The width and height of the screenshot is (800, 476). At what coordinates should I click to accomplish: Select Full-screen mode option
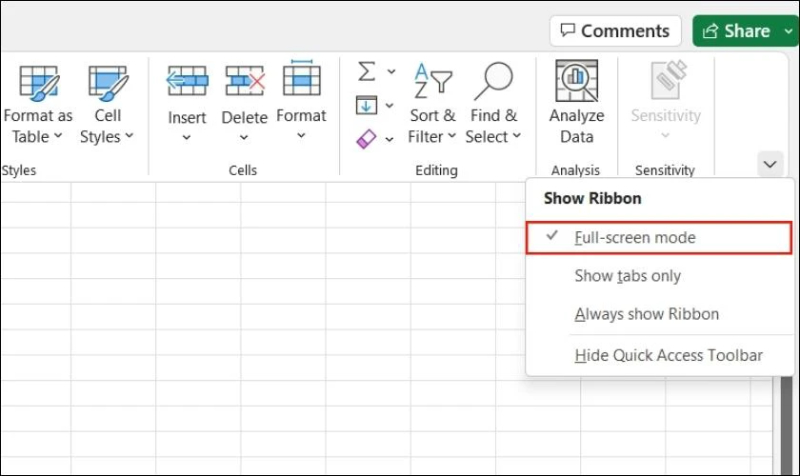point(635,238)
